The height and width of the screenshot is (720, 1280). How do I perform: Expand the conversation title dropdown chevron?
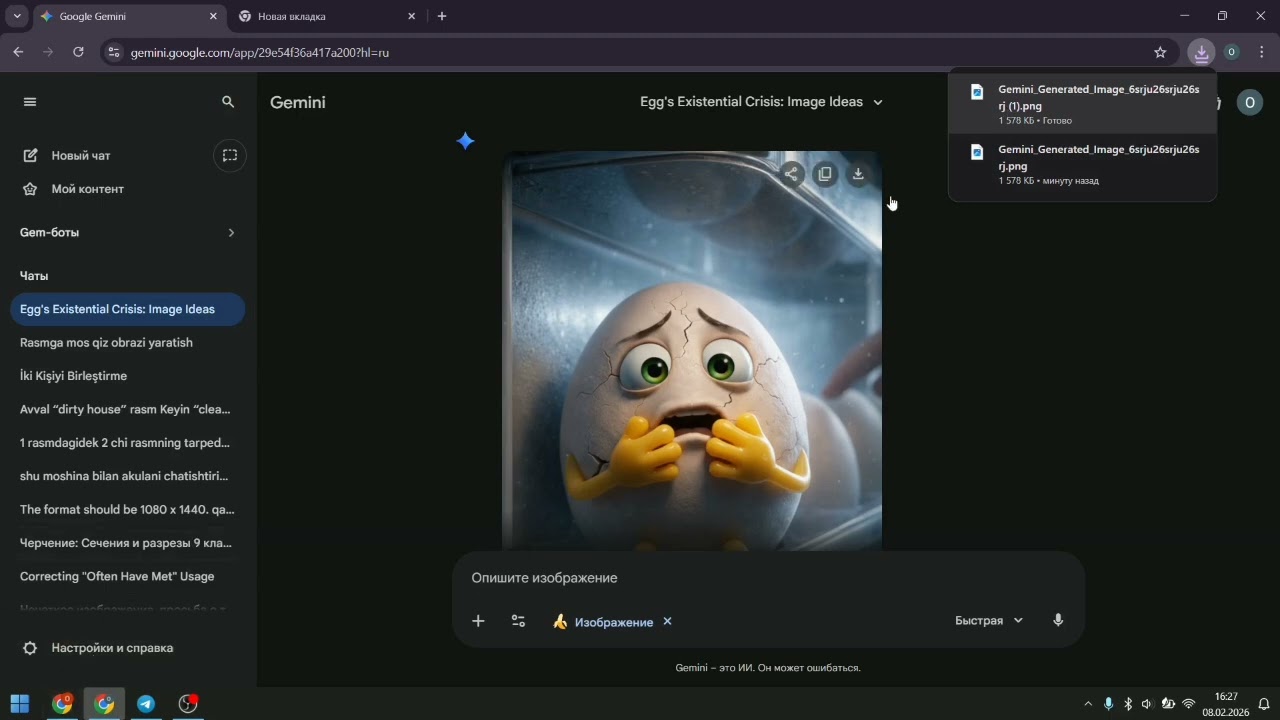pos(878,102)
